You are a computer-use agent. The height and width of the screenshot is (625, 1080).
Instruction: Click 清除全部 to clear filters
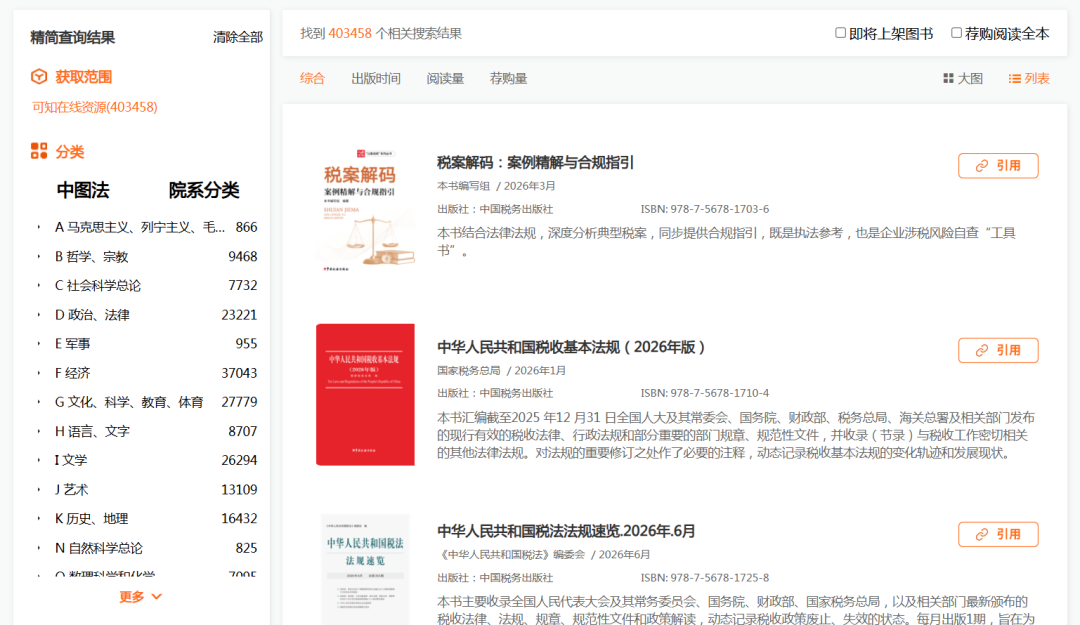[x=238, y=37]
